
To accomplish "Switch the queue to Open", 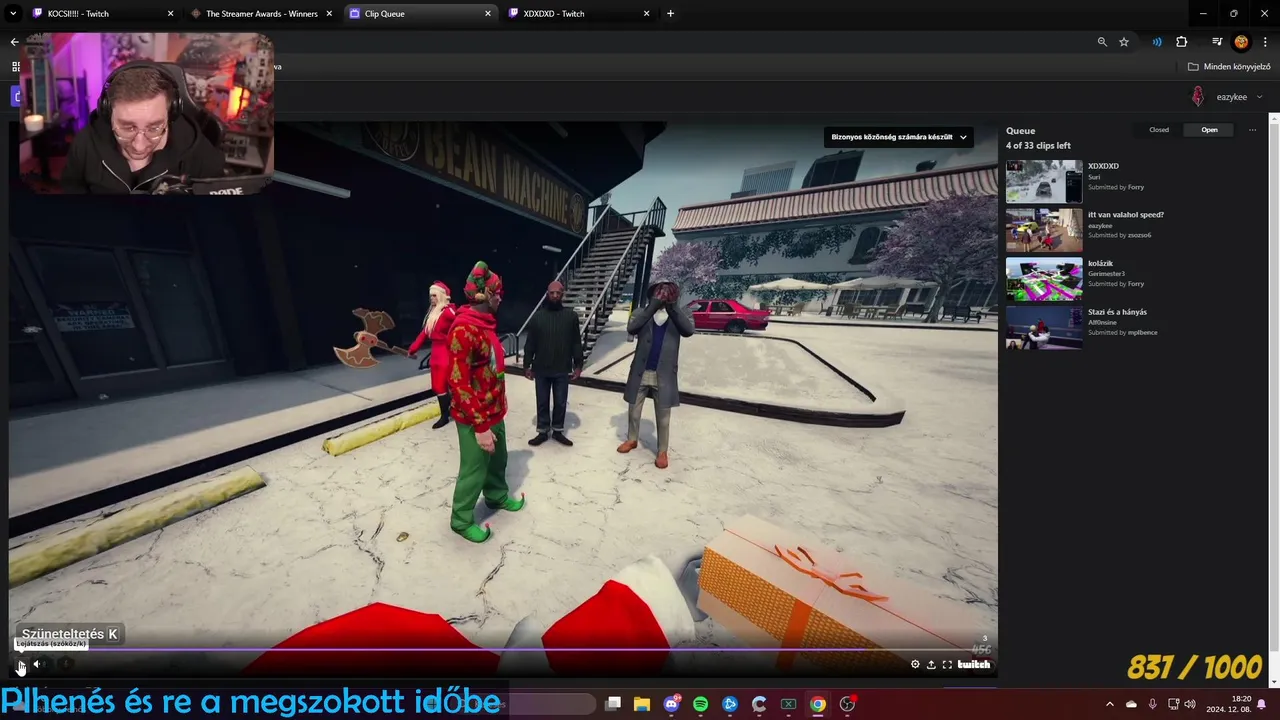I will click(x=1209, y=130).
